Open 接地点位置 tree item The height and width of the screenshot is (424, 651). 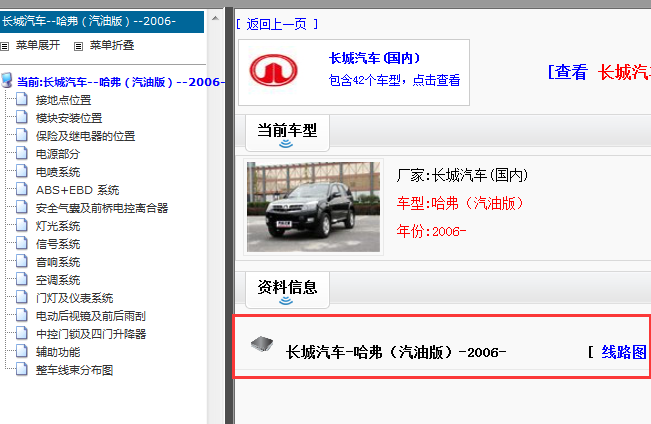[x=64, y=100]
